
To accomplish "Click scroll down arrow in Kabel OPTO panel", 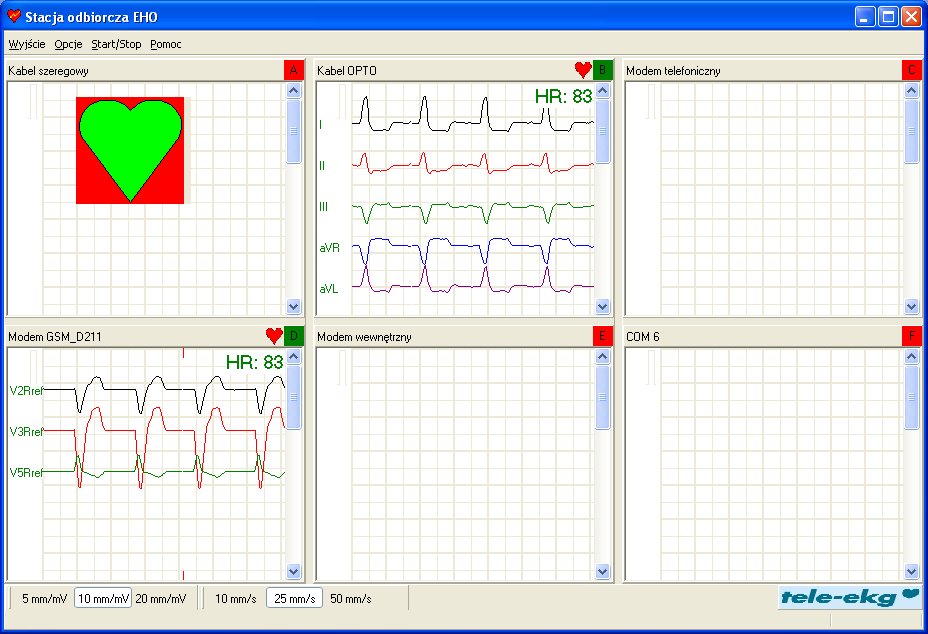I will (602, 307).
